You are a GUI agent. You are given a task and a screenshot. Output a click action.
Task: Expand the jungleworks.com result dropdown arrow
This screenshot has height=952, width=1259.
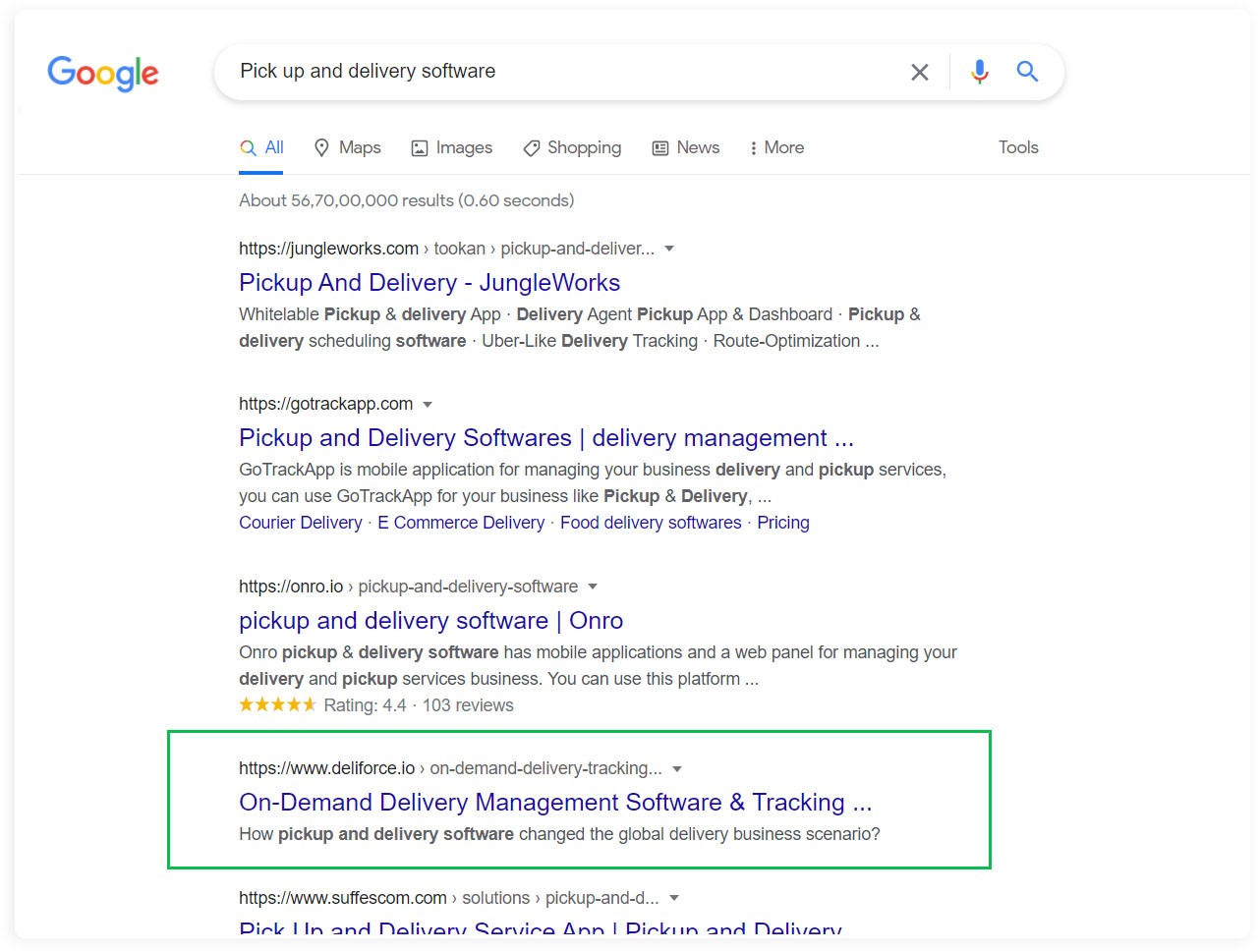pyautogui.click(x=669, y=249)
